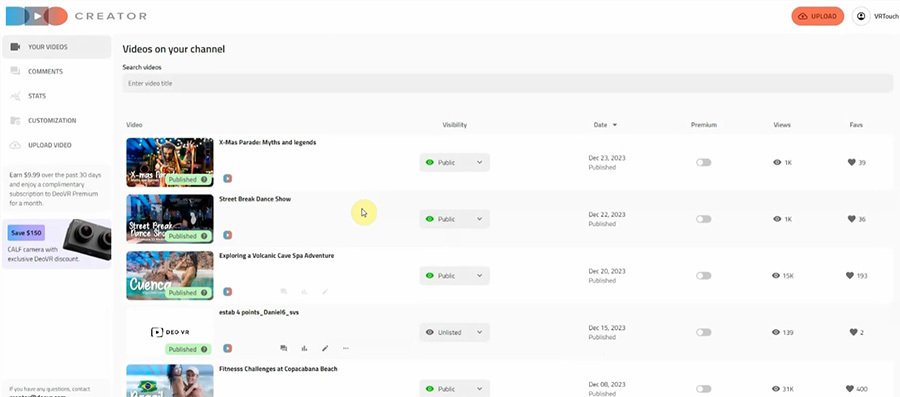This screenshot has width=900, height=397.
Task: Open the estab 4 points DeoVR placeholder thumbnail
Action: [169, 332]
